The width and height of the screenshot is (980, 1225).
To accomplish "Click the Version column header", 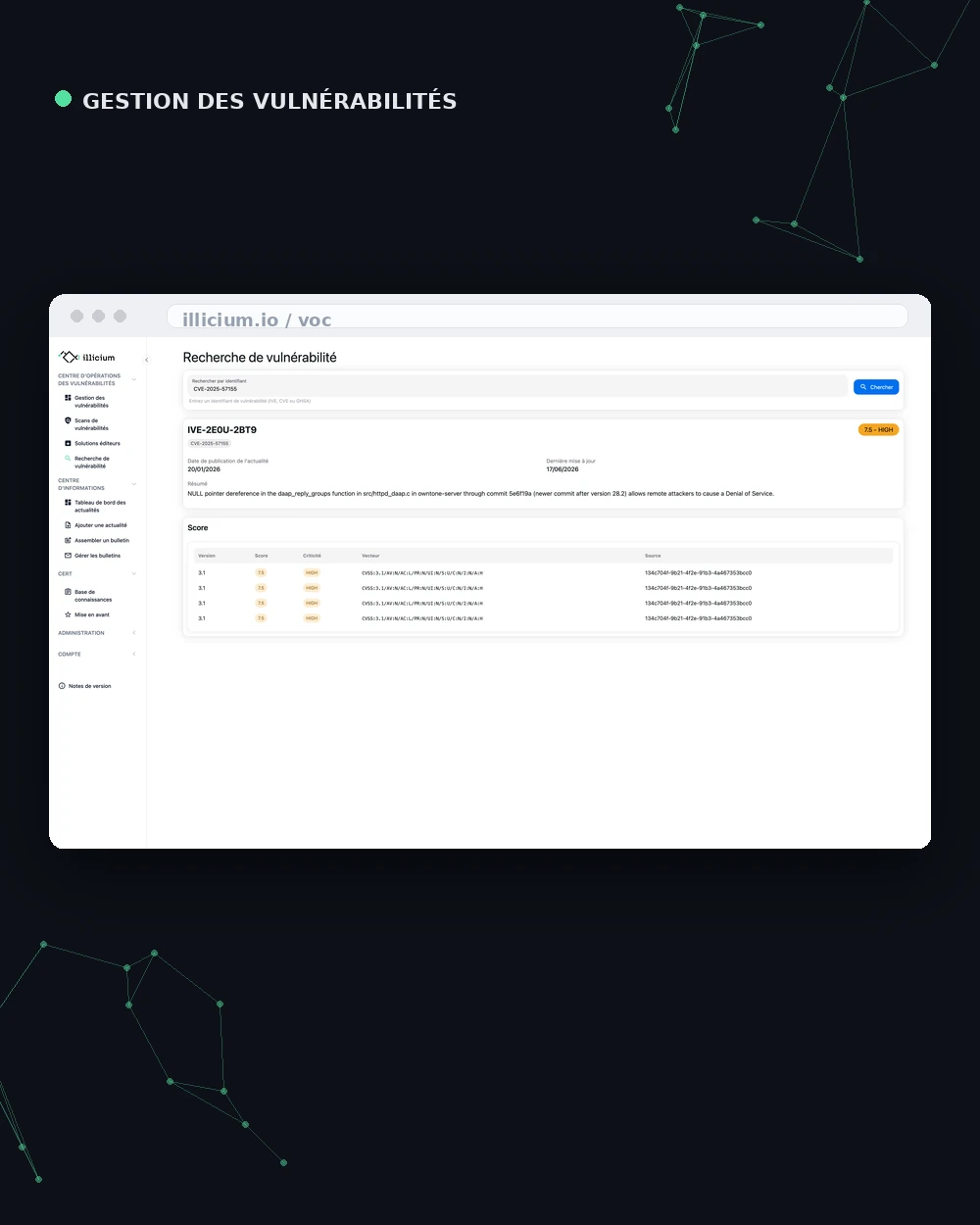I will (x=207, y=556).
